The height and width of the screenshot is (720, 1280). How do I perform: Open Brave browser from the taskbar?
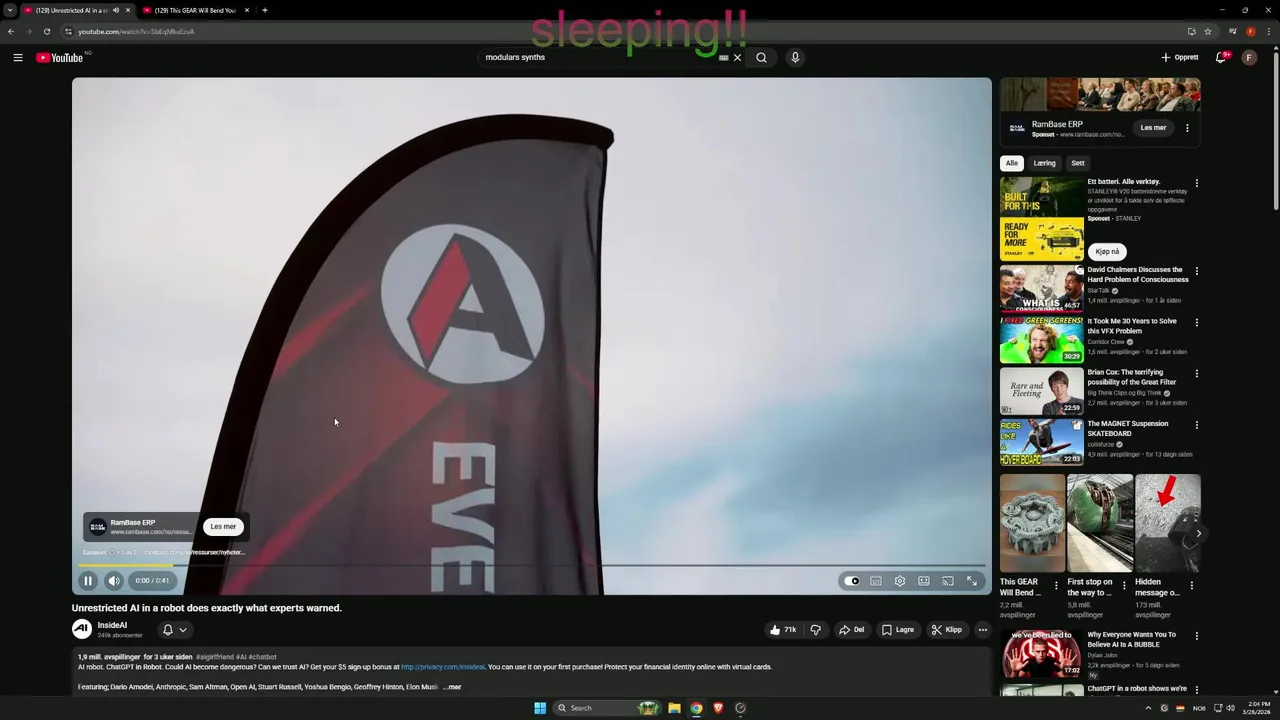tap(718, 708)
